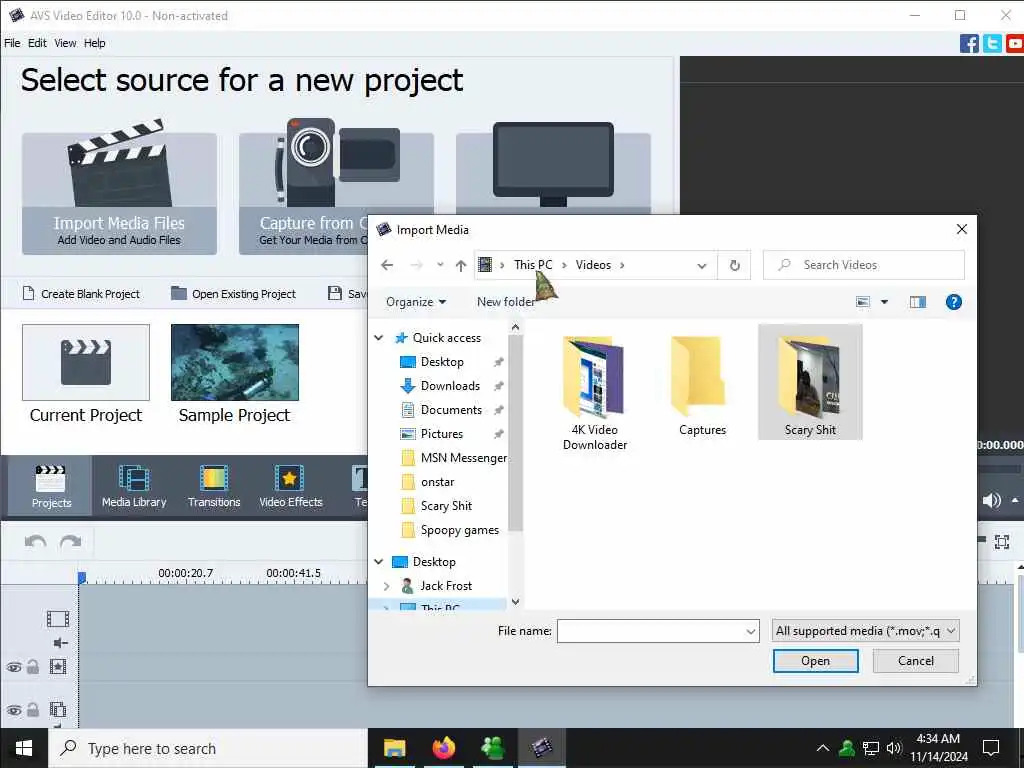Image resolution: width=1024 pixels, height=768 pixels.
Task: Click the YouTube icon in AVS header
Action: (x=1015, y=44)
